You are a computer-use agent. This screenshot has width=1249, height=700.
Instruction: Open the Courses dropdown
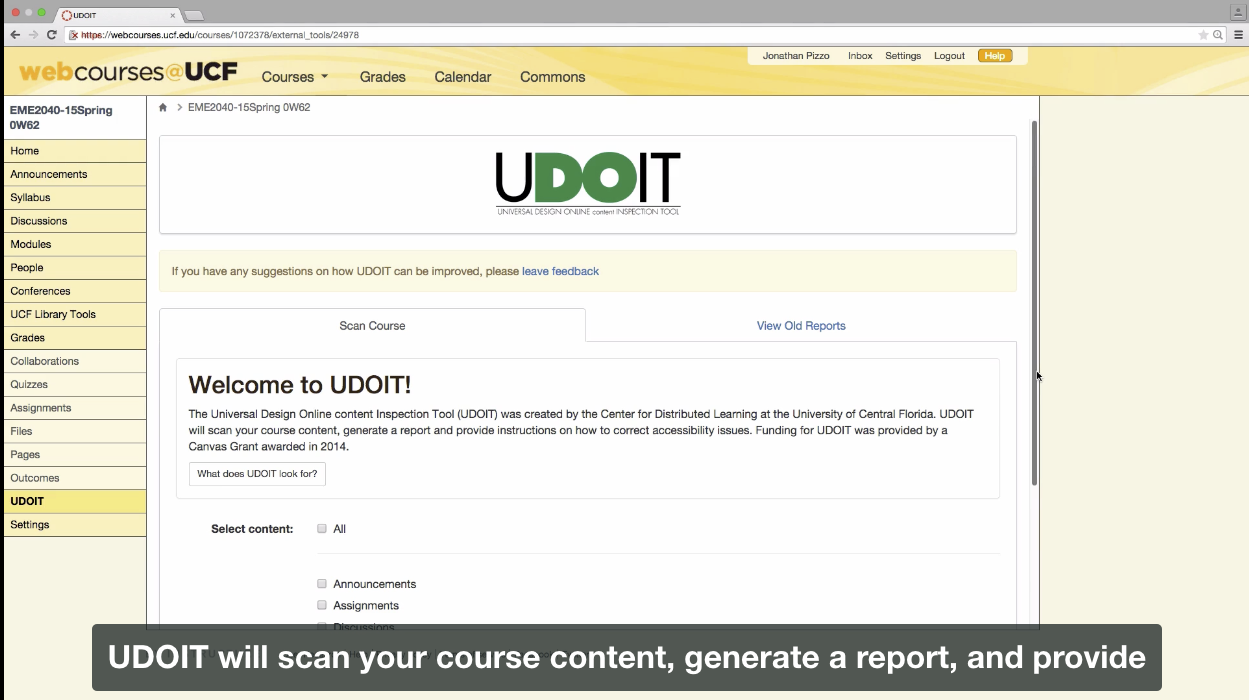[x=294, y=76]
